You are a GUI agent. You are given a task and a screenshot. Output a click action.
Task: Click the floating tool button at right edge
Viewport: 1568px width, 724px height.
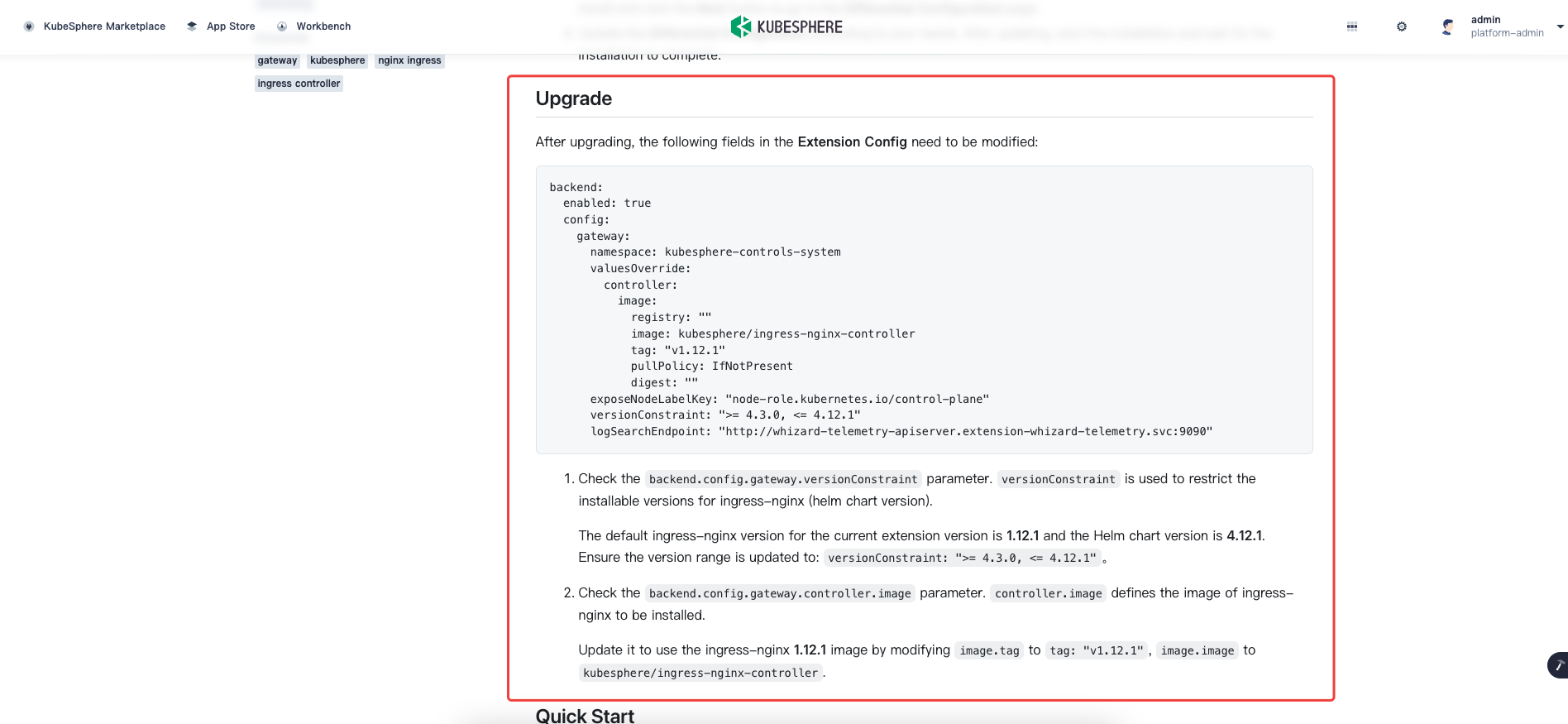click(1558, 665)
